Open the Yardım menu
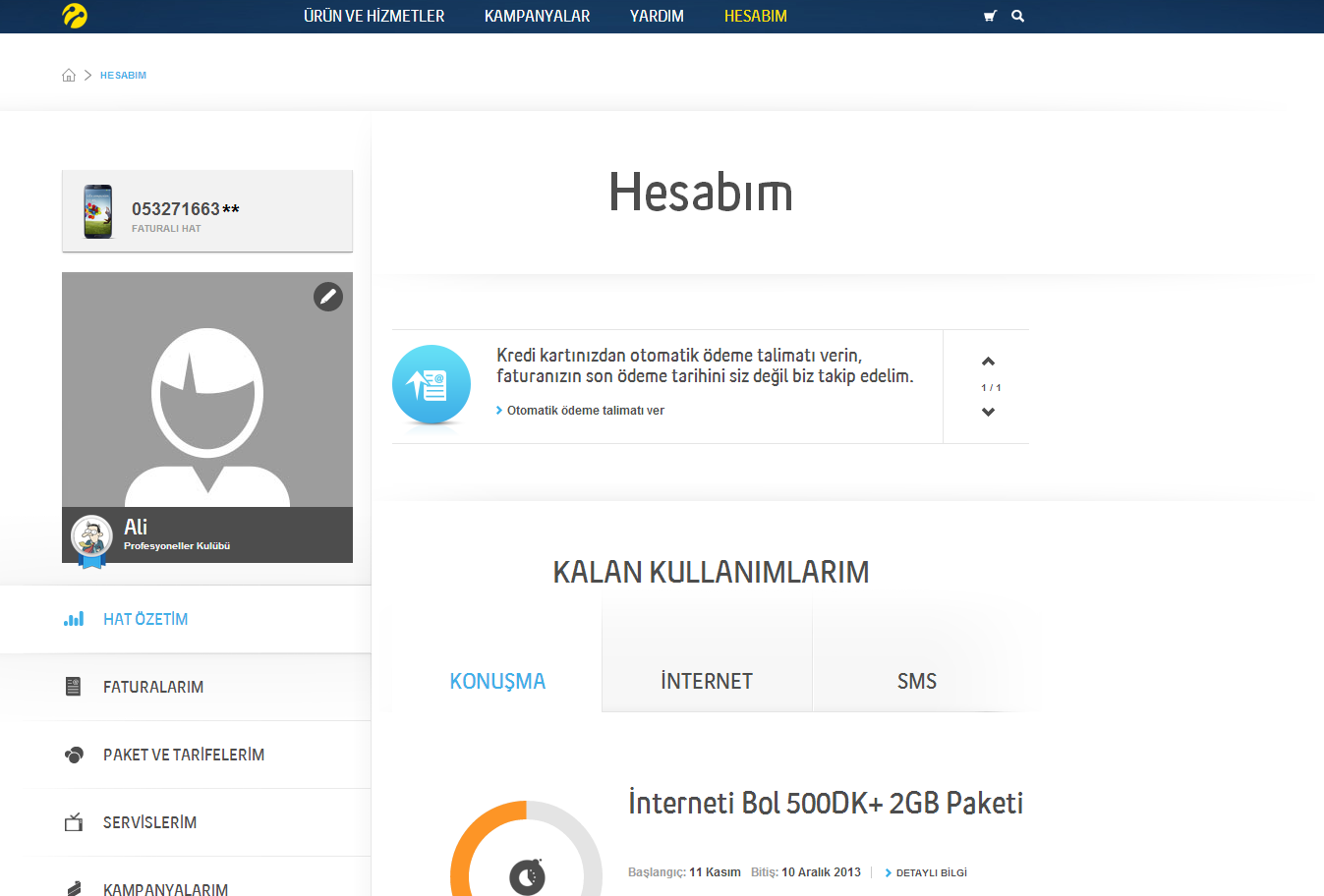 tap(656, 16)
